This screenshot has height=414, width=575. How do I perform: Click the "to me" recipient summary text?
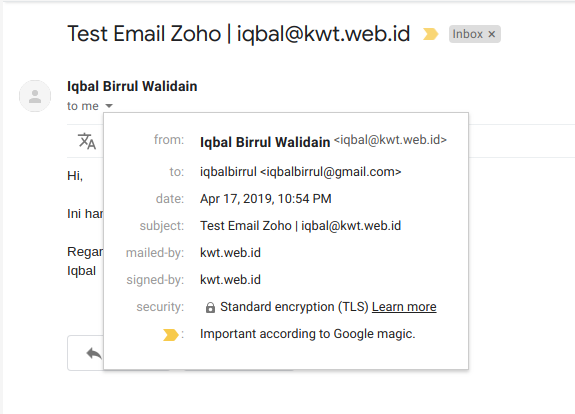(83, 106)
